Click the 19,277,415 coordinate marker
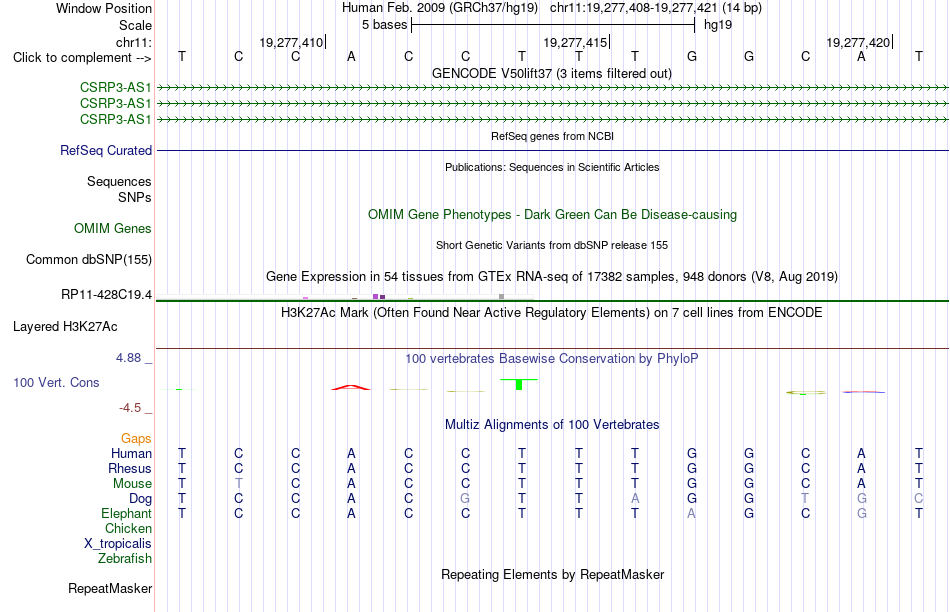Image resolution: width=950 pixels, height=612 pixels. tap(575, 42)
